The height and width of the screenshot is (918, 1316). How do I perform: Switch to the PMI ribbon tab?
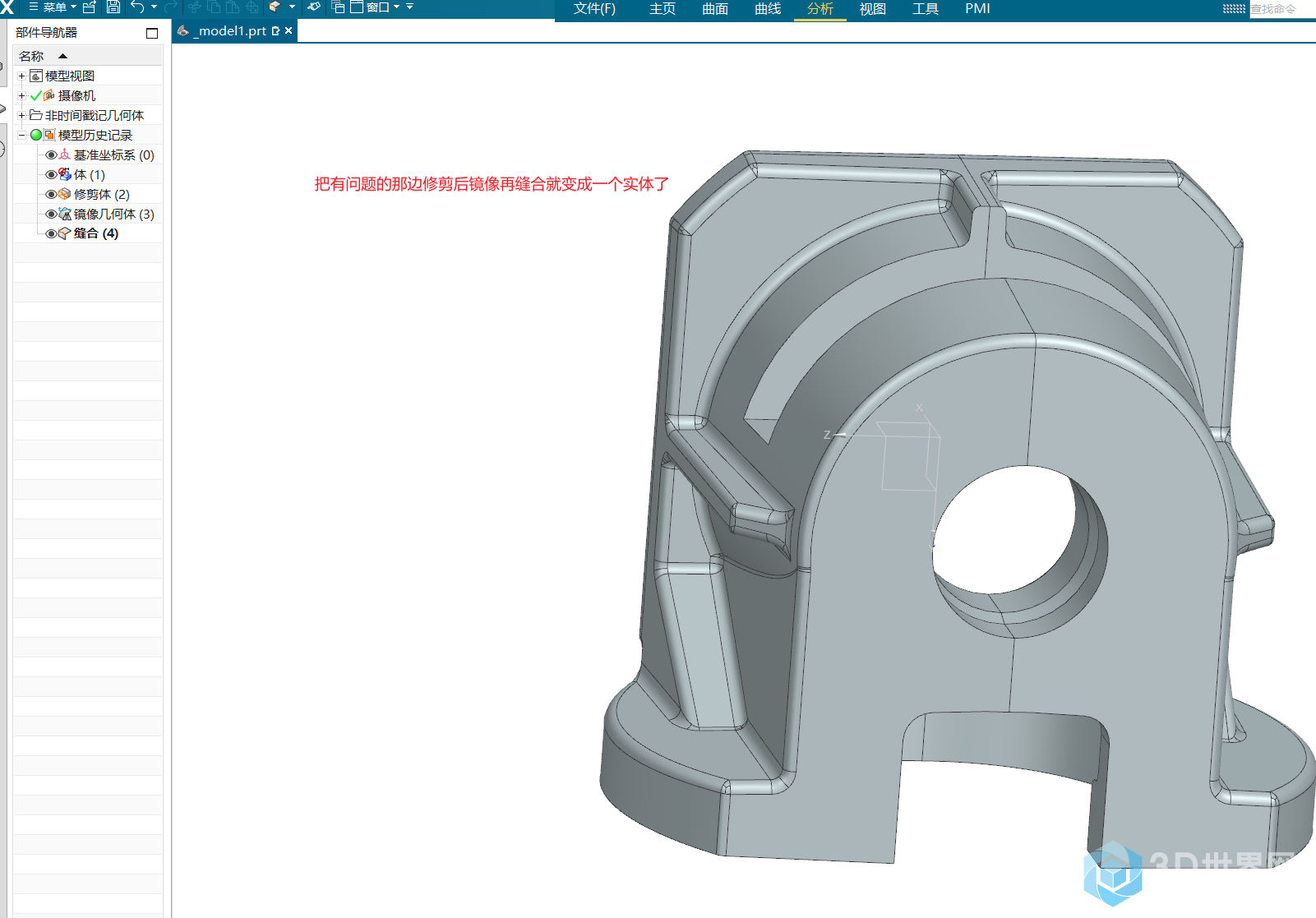coord(977,9)
